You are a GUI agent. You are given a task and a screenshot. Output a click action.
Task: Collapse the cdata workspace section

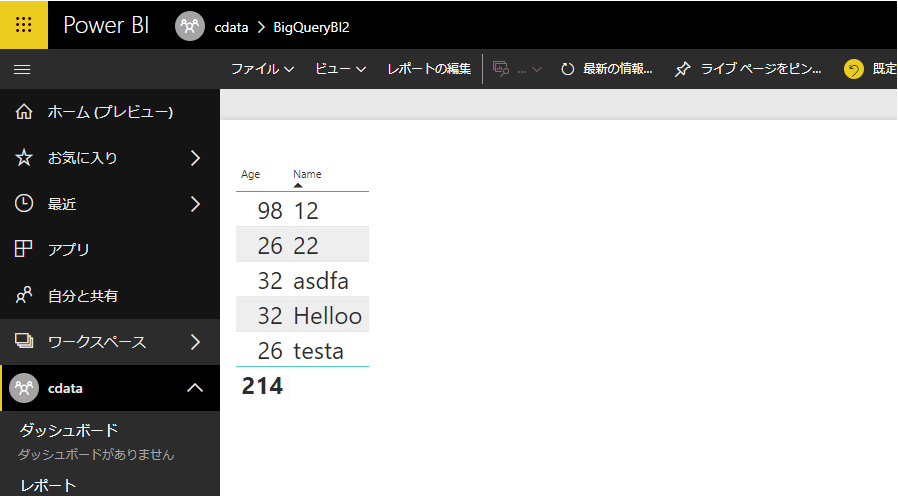click(195, 388)
